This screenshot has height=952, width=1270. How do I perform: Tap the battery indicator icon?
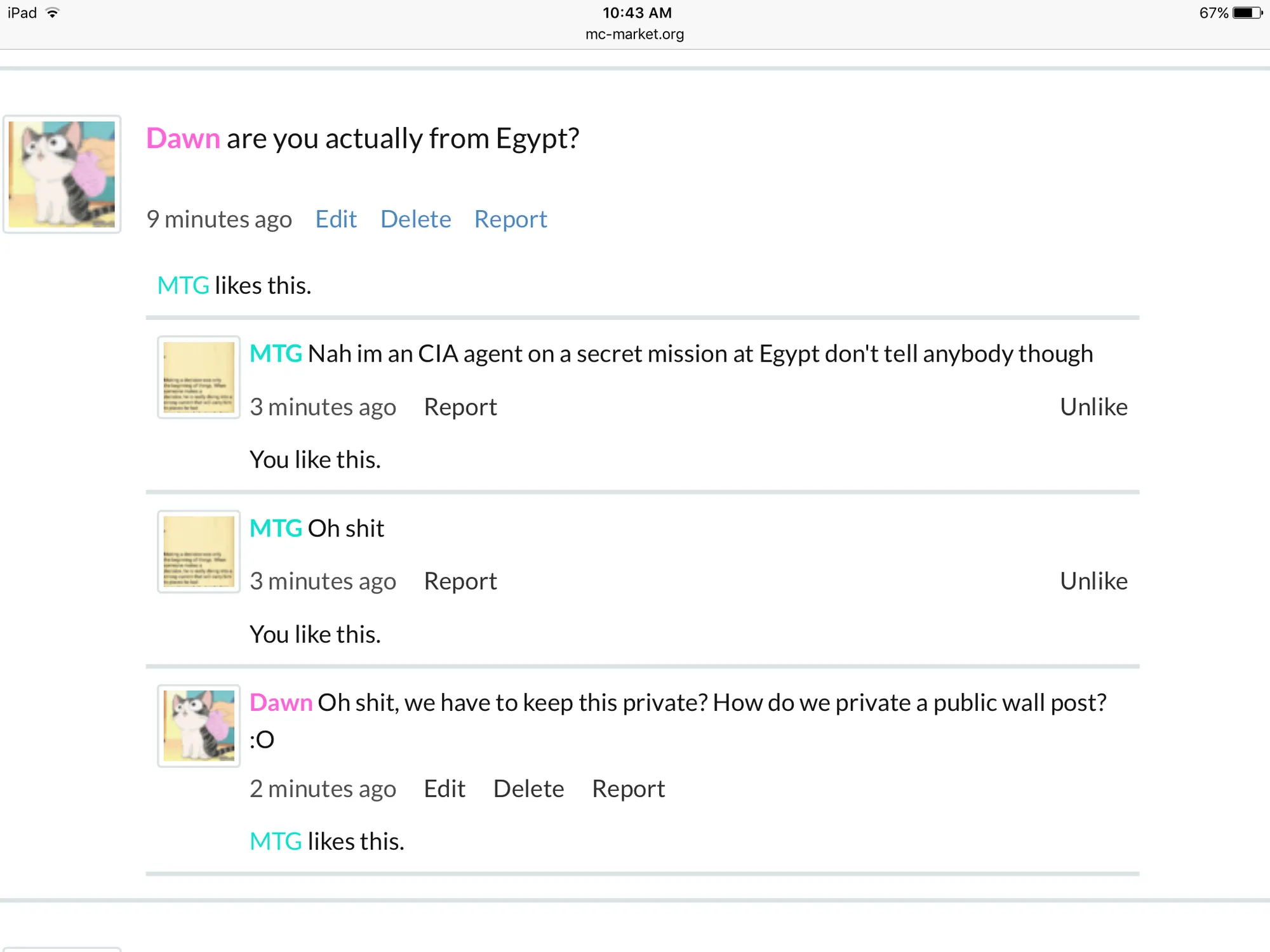pos(1247,13)
